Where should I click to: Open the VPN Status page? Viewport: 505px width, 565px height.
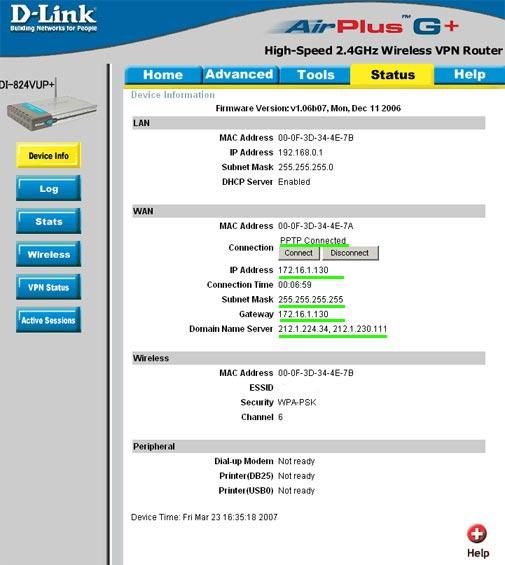click(x=49, y=287)
